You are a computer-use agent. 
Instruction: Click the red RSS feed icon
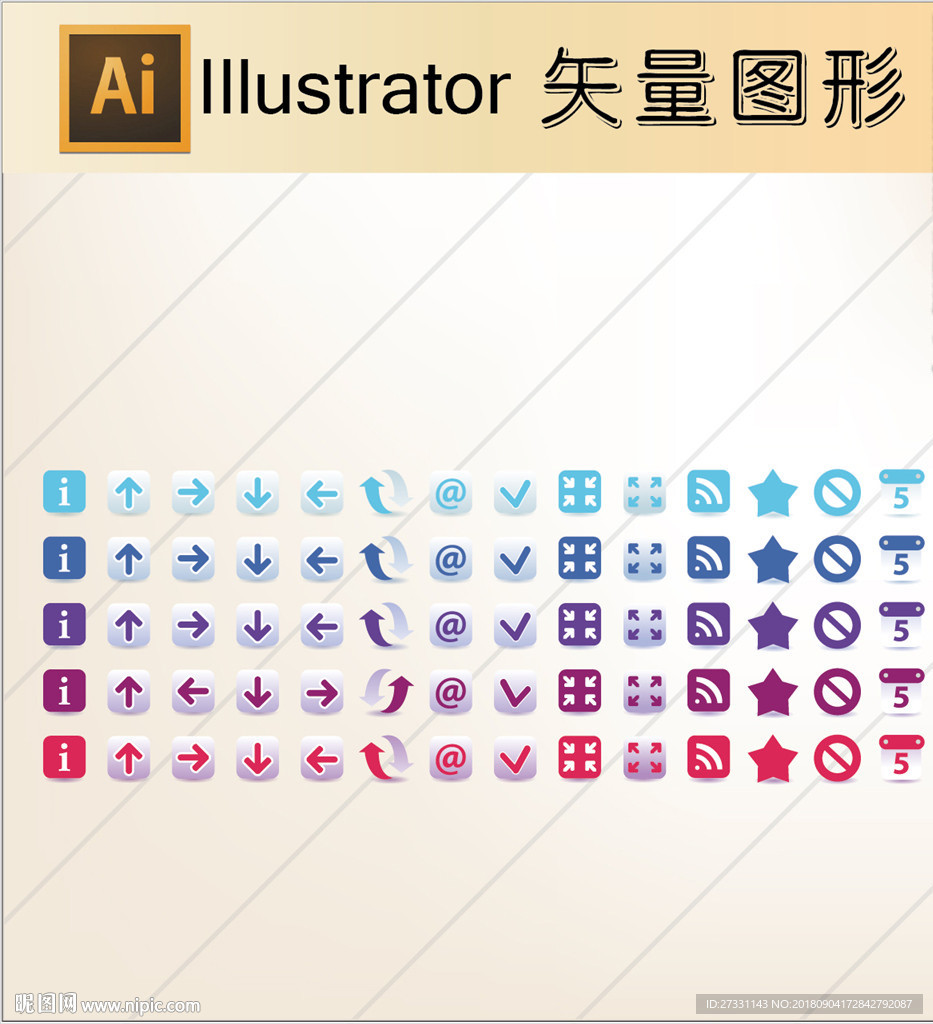(708, 758)
